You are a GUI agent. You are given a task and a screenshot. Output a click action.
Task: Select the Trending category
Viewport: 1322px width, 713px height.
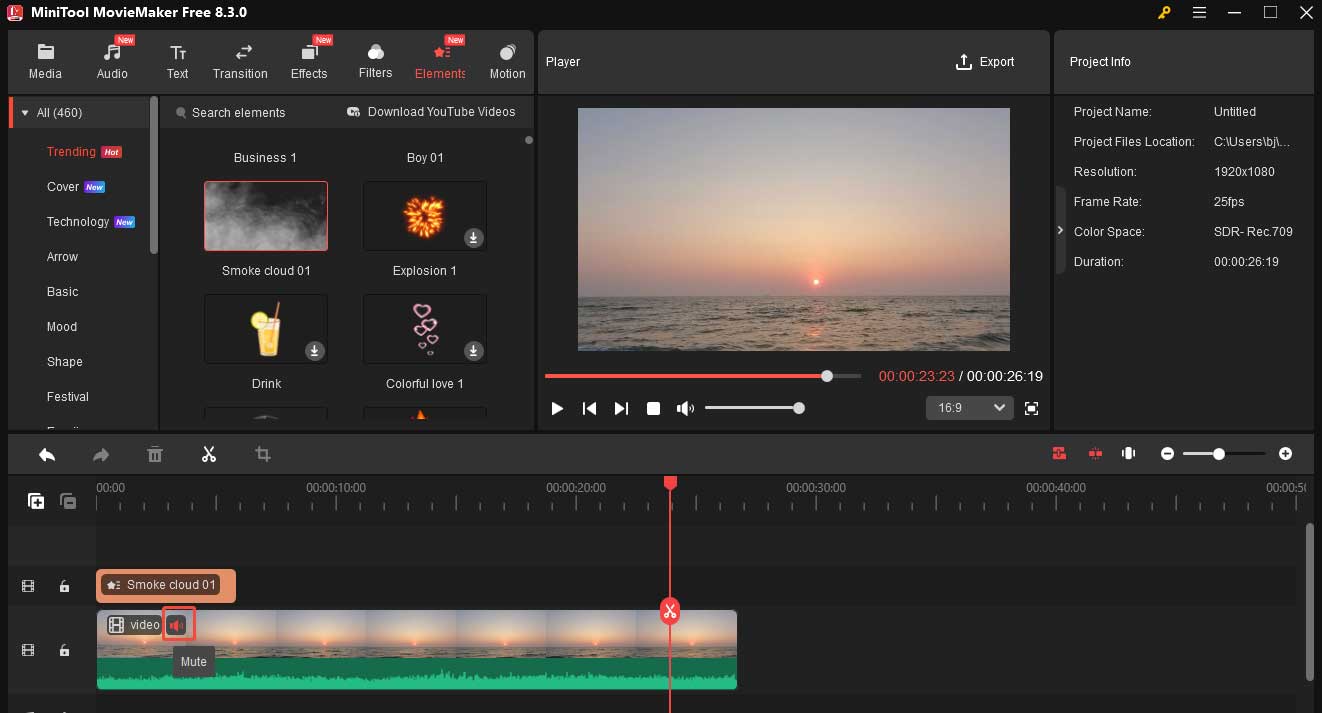coord(71,152)
